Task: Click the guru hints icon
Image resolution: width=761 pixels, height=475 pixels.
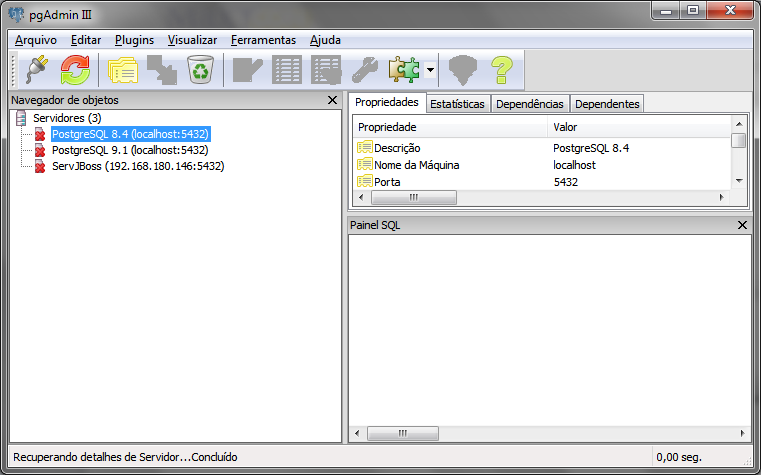Action: [x=463, y=70]
